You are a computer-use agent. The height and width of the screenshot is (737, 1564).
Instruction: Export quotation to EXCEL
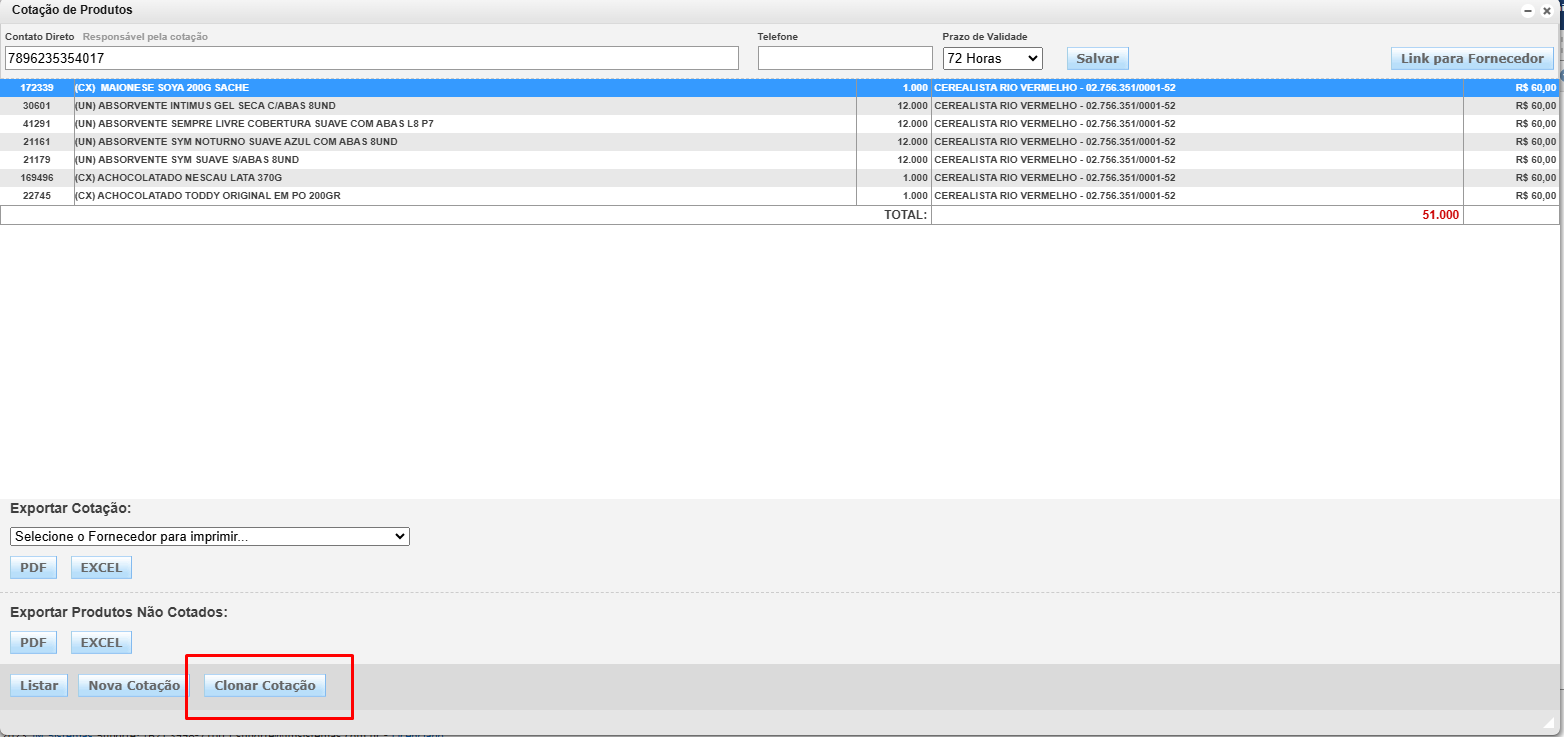coord(101,568)
